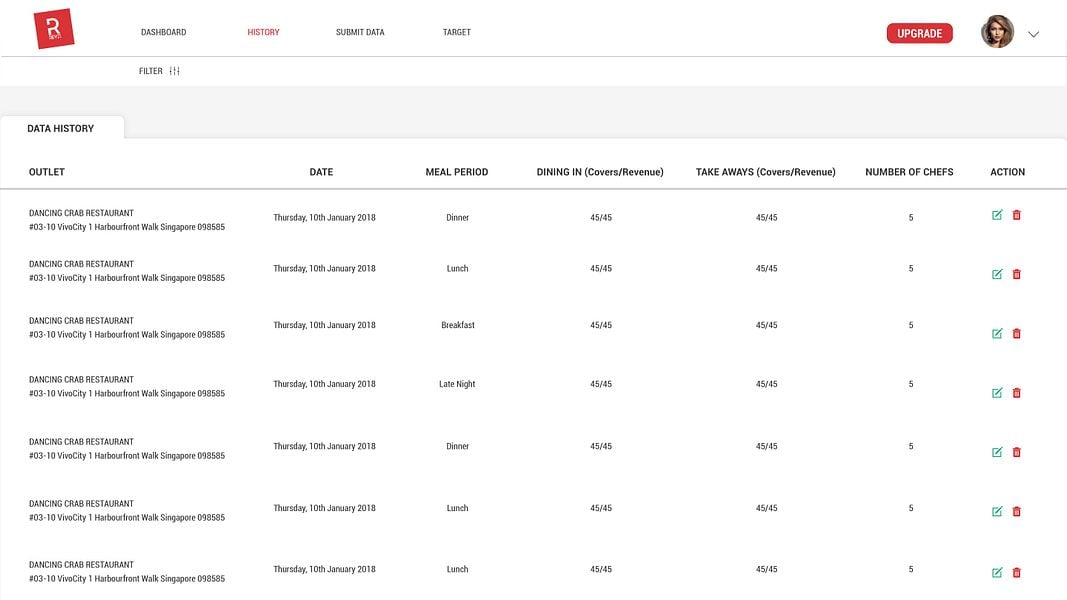The width and height of the screenshot is (1067, 600).
Task: Delete the Breakfast row entry
Action: click(x=1017, y=333)
